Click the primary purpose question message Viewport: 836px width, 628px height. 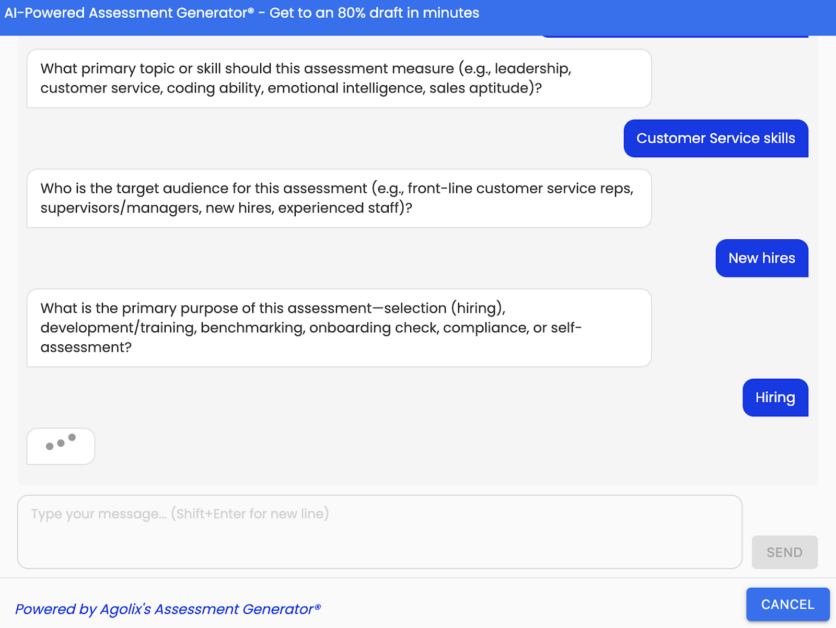[338, 328]
